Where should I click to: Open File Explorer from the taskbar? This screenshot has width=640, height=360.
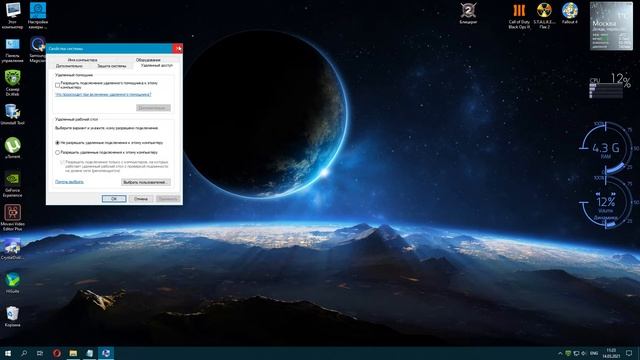(73, 353)
